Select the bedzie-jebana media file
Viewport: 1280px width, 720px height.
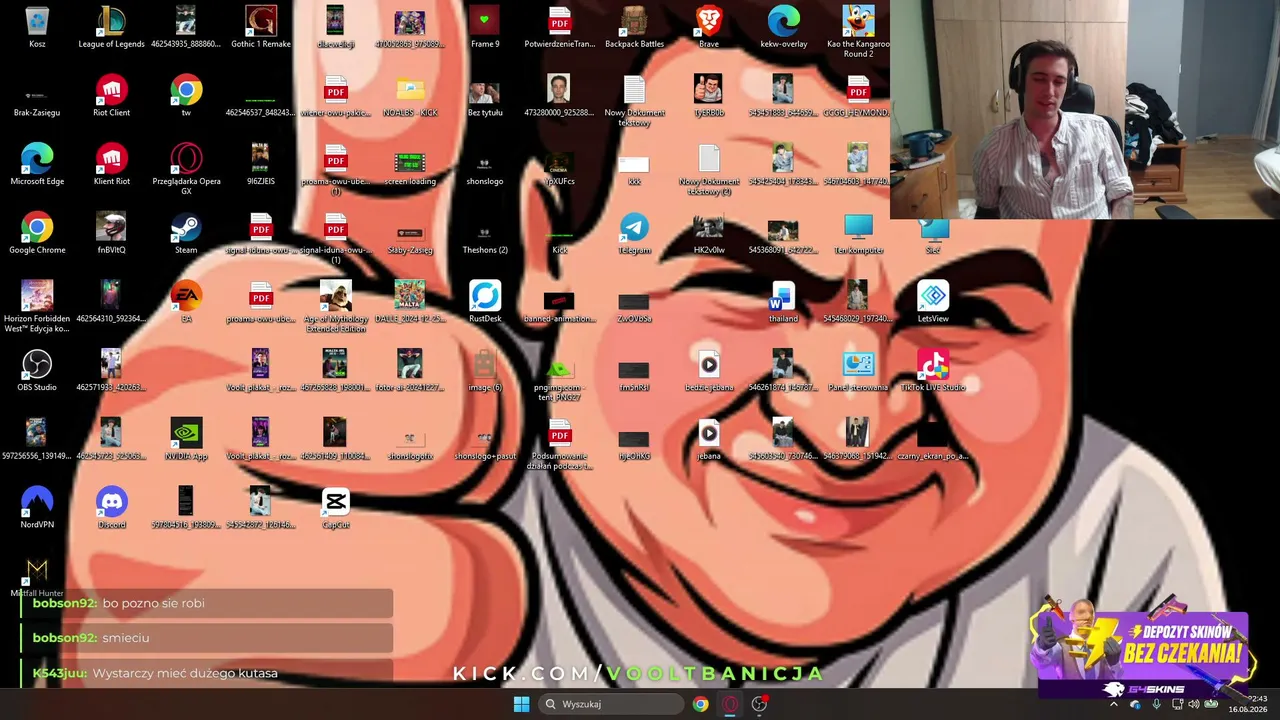pyautogui.click(x=709, y=372)
